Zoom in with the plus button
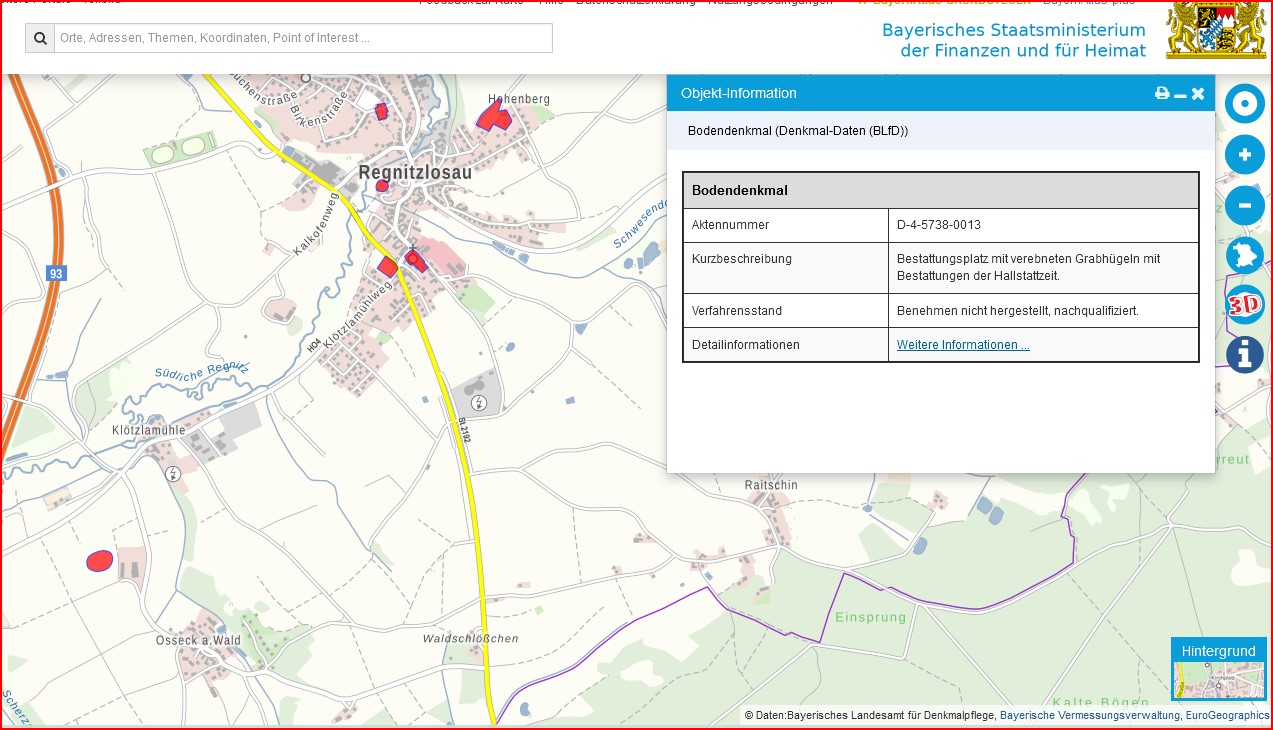This screenshot has height=730, width=1273. coord(1245,155)
